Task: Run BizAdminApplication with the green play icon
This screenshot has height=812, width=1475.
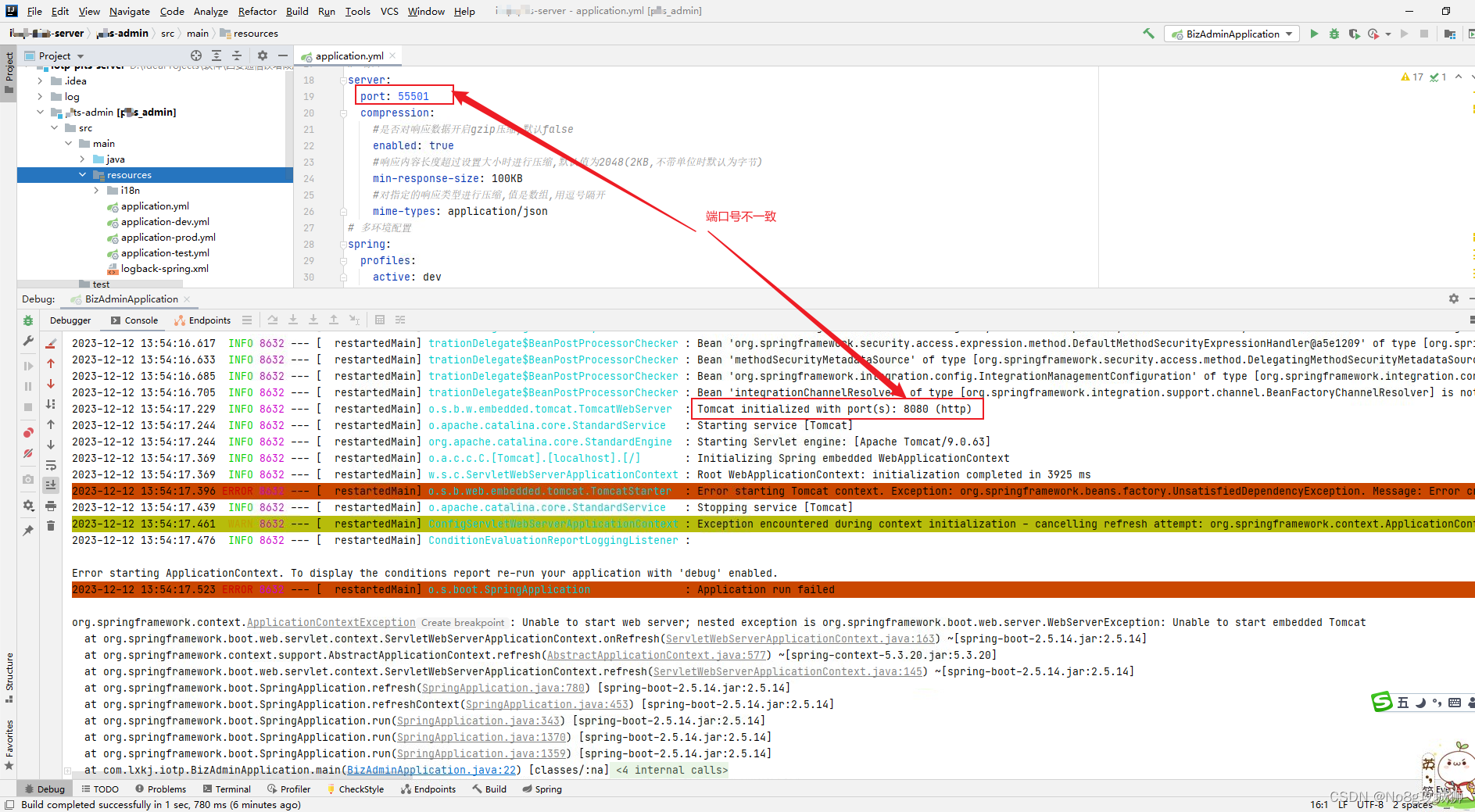Action: click(x=1314, y=34)
